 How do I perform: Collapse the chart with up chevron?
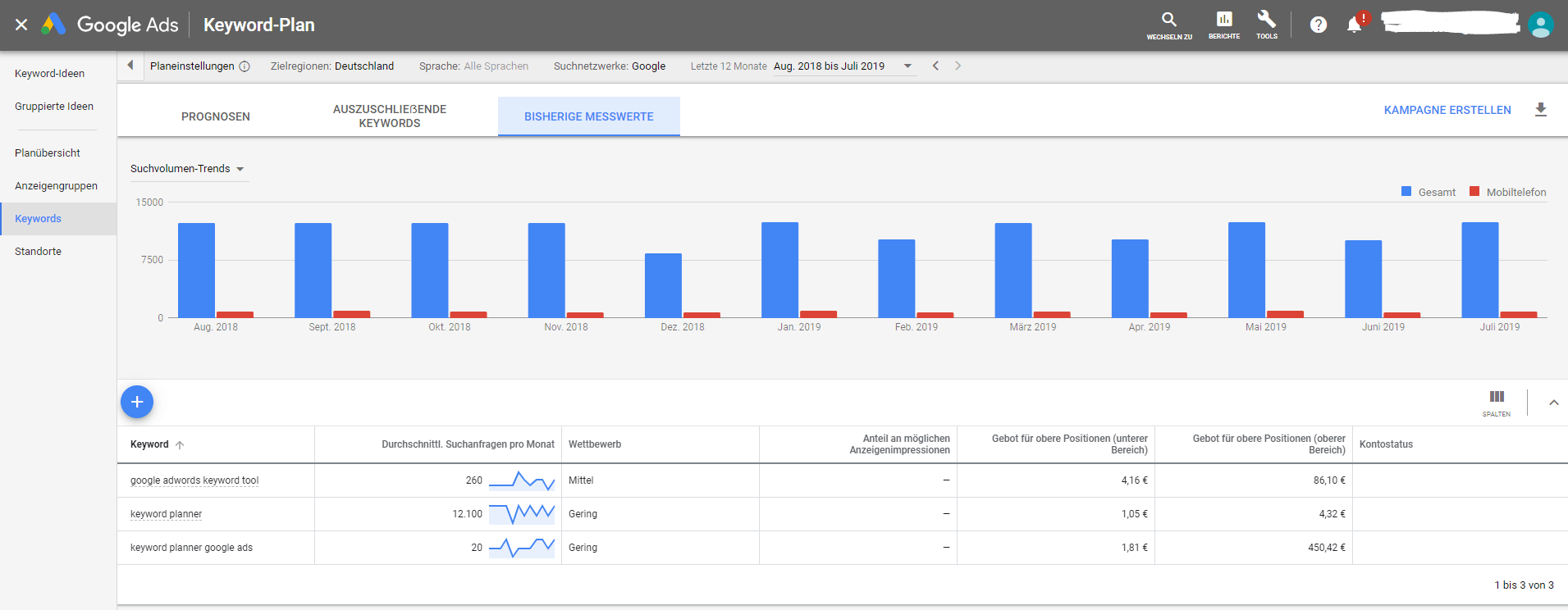1553,403
